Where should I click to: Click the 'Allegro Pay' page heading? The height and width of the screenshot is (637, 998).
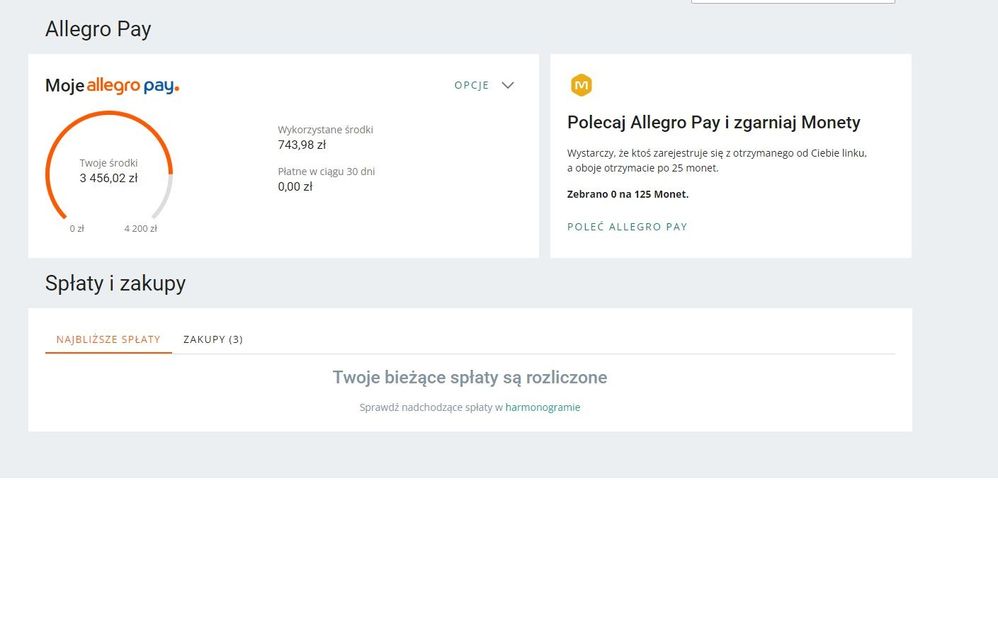(x=98, y=29)
